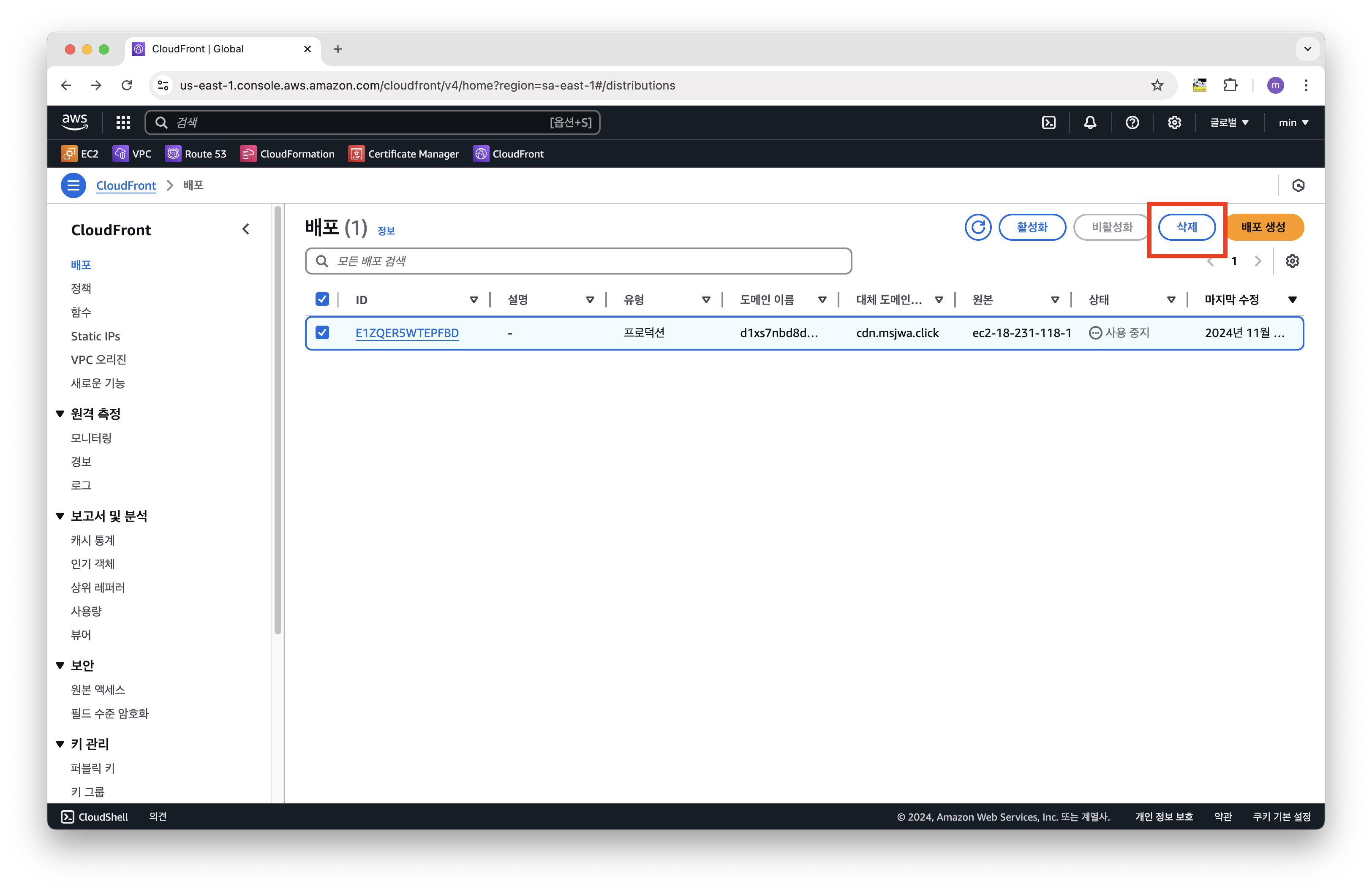Collapse the 보고서 및 분석 section
Viewport: 1372px width, 892px height.
[x=60, y=516]
